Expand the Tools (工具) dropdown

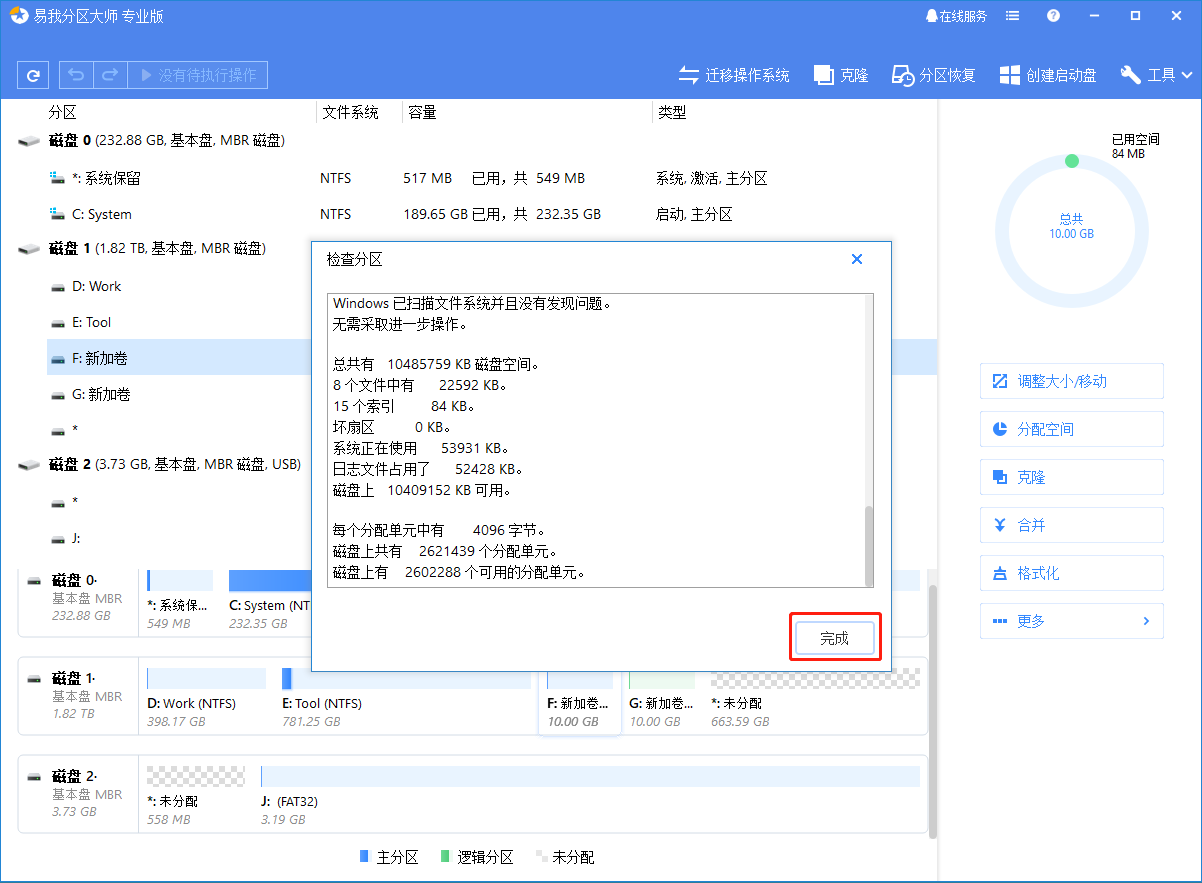pos(1157,75)
